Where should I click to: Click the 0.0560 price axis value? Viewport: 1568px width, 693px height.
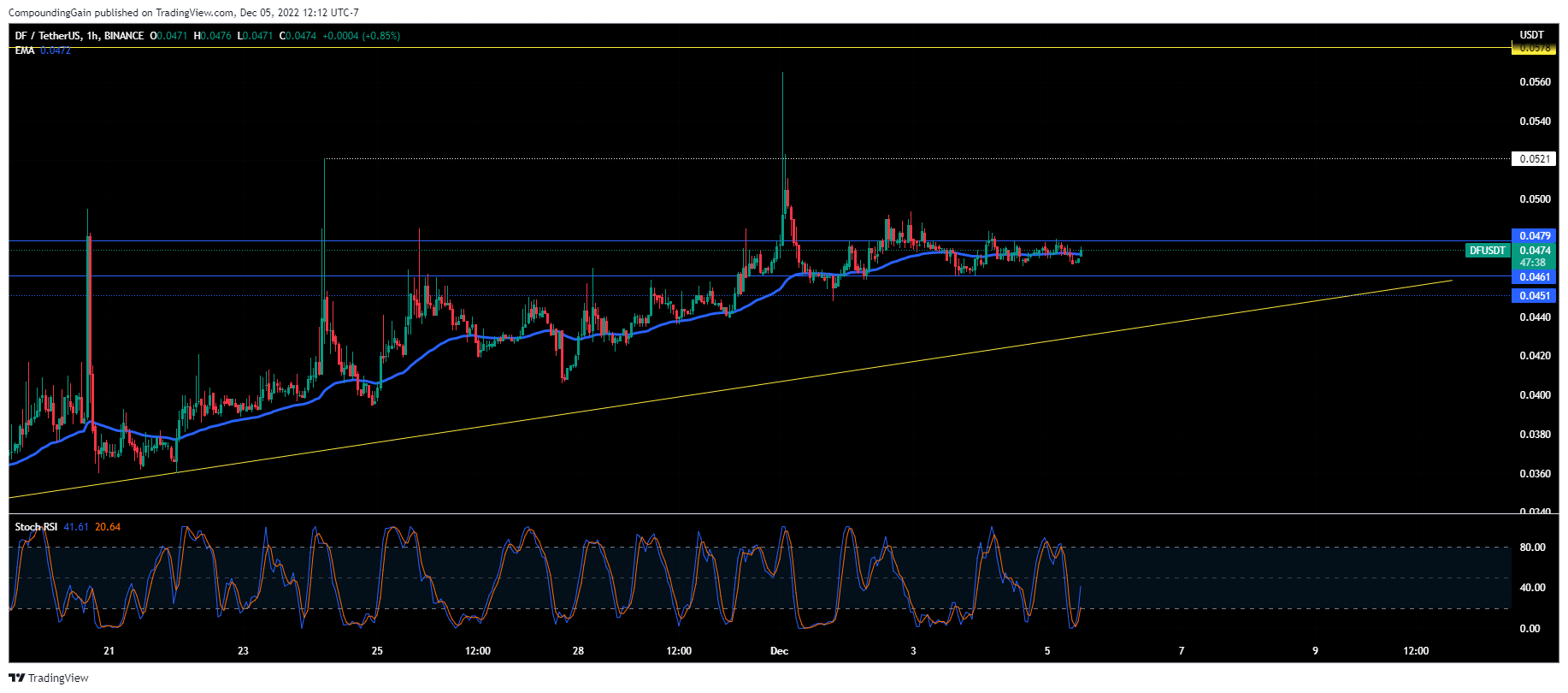pos(1535,82)
